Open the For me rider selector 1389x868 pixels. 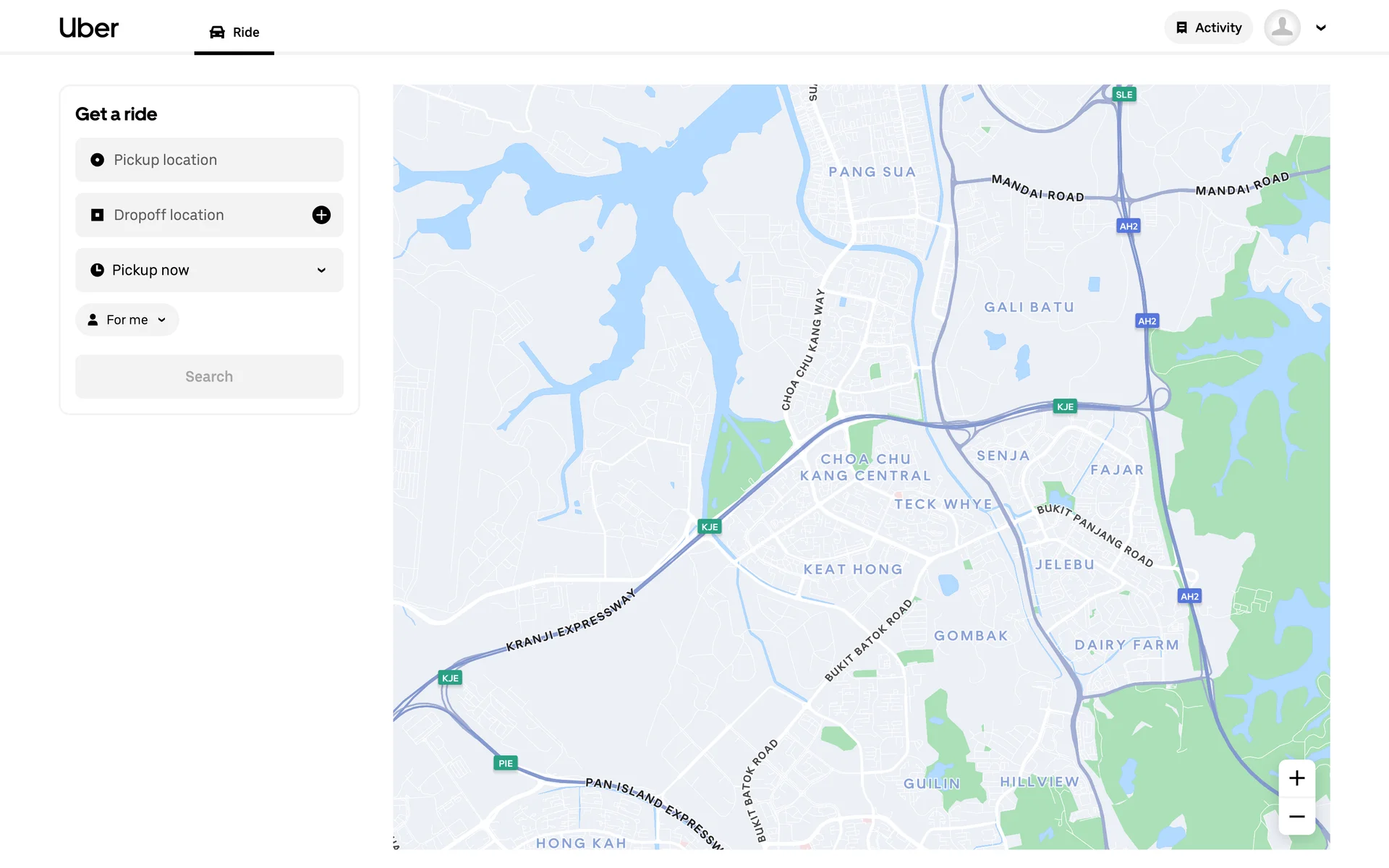point(127,320)
